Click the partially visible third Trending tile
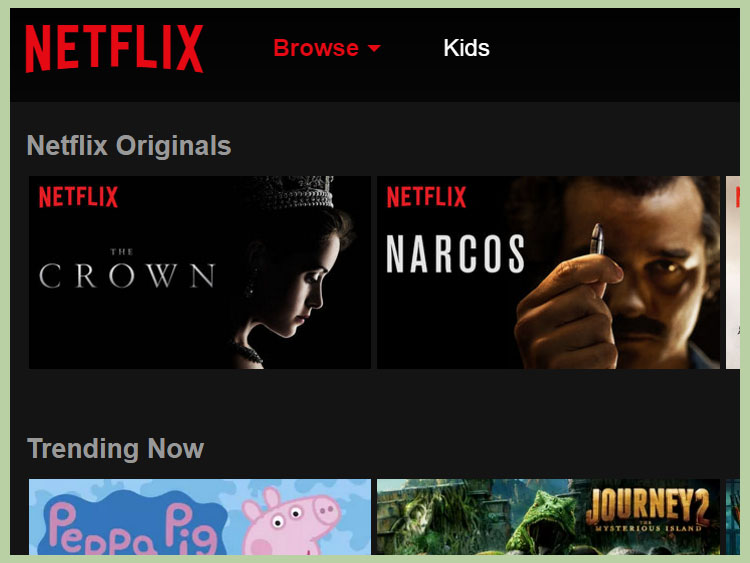The image size is (750, 563). [733, 517]
